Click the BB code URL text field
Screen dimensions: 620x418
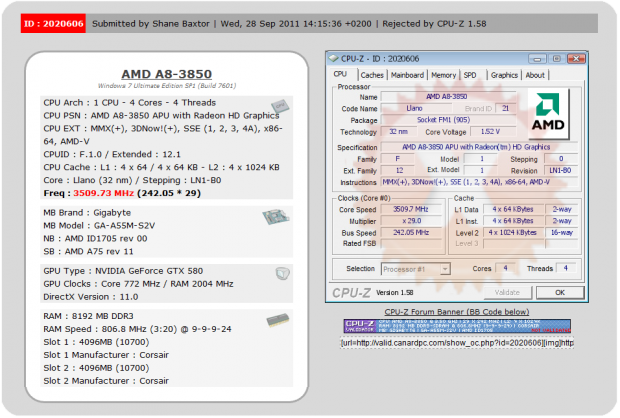(x=457, y=343)
